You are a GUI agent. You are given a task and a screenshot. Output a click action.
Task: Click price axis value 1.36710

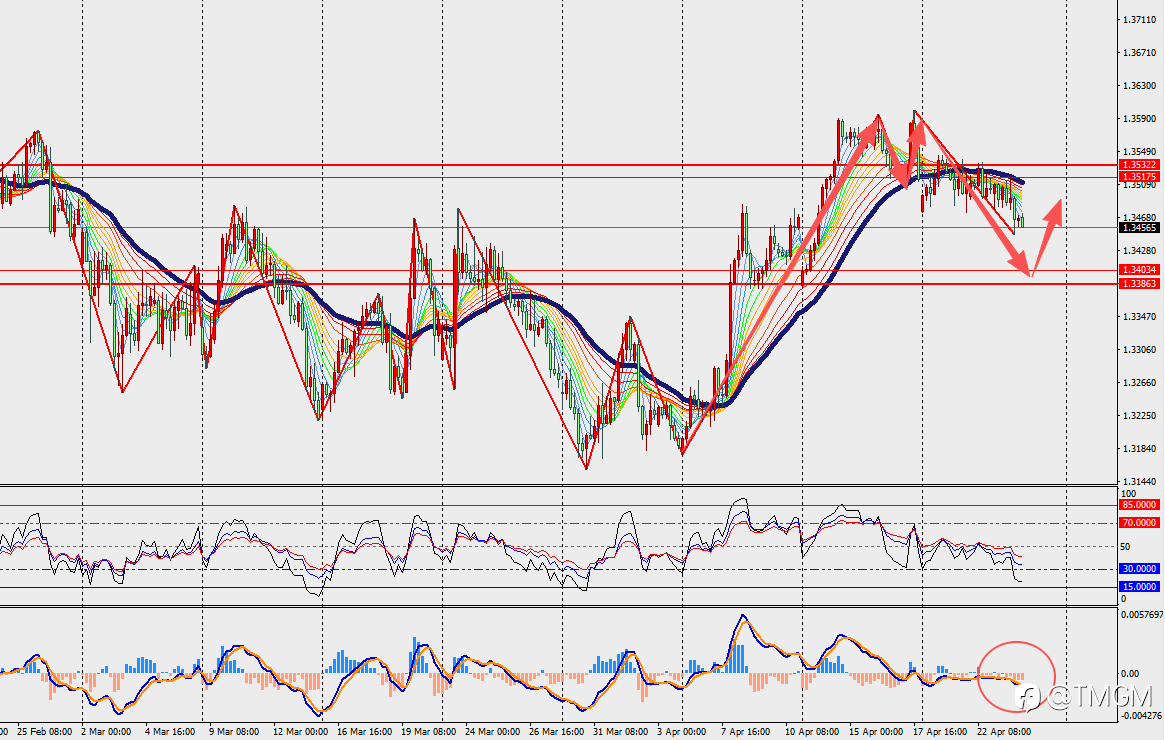tap(1140, 53)
